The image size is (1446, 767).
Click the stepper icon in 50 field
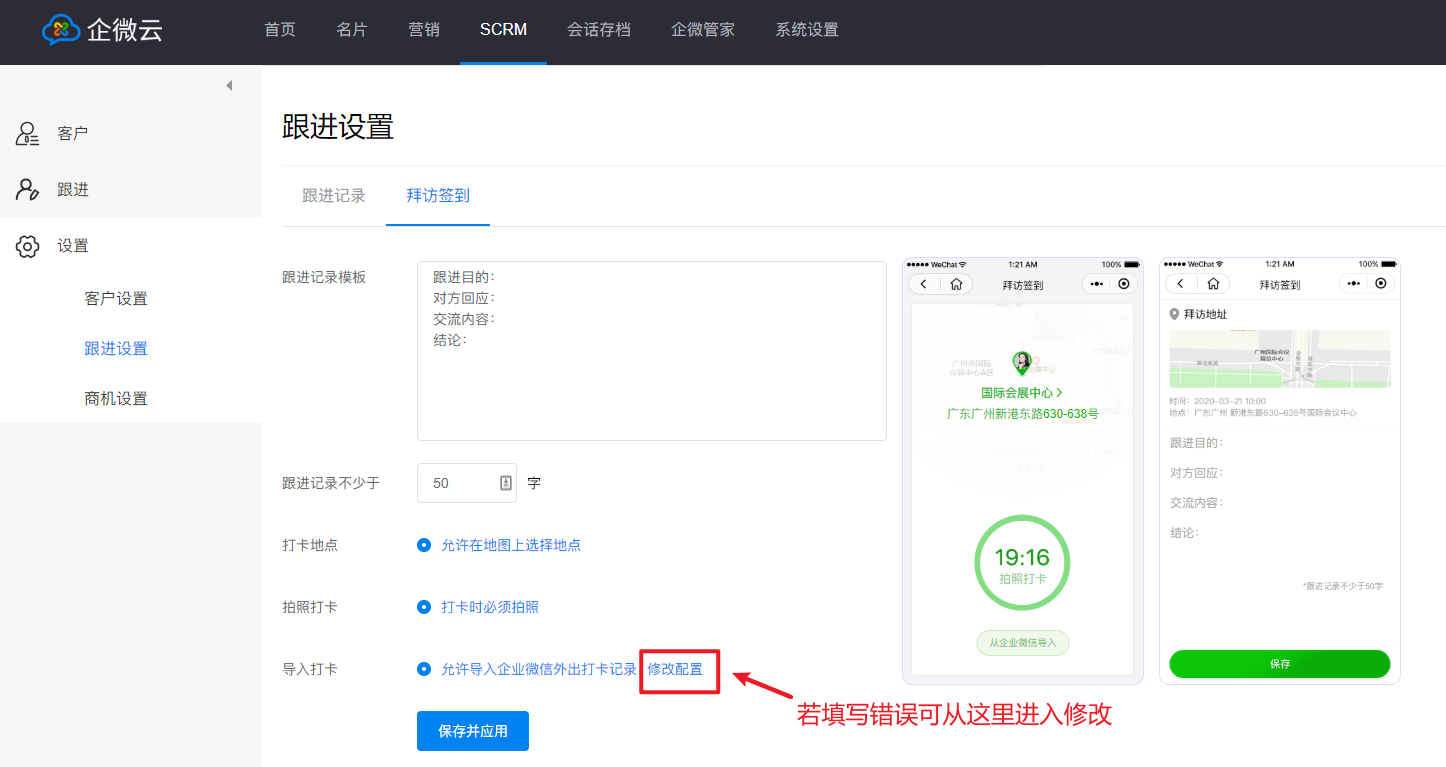505,483
